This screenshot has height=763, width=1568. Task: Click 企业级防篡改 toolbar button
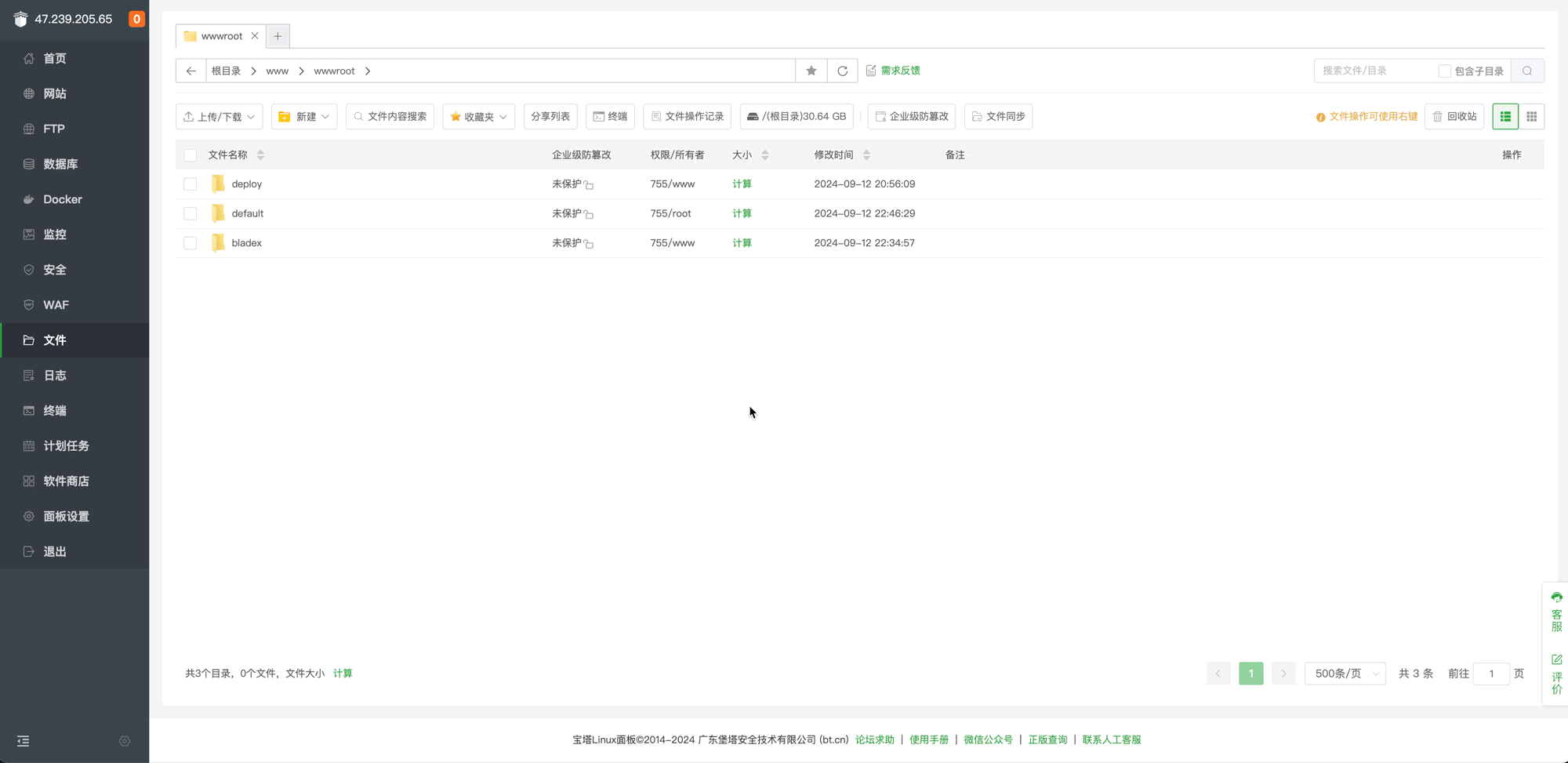tap(912, 117)
